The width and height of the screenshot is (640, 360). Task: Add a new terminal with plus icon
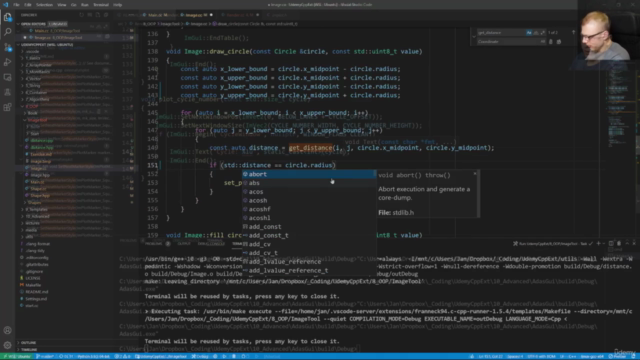(598, 243)
